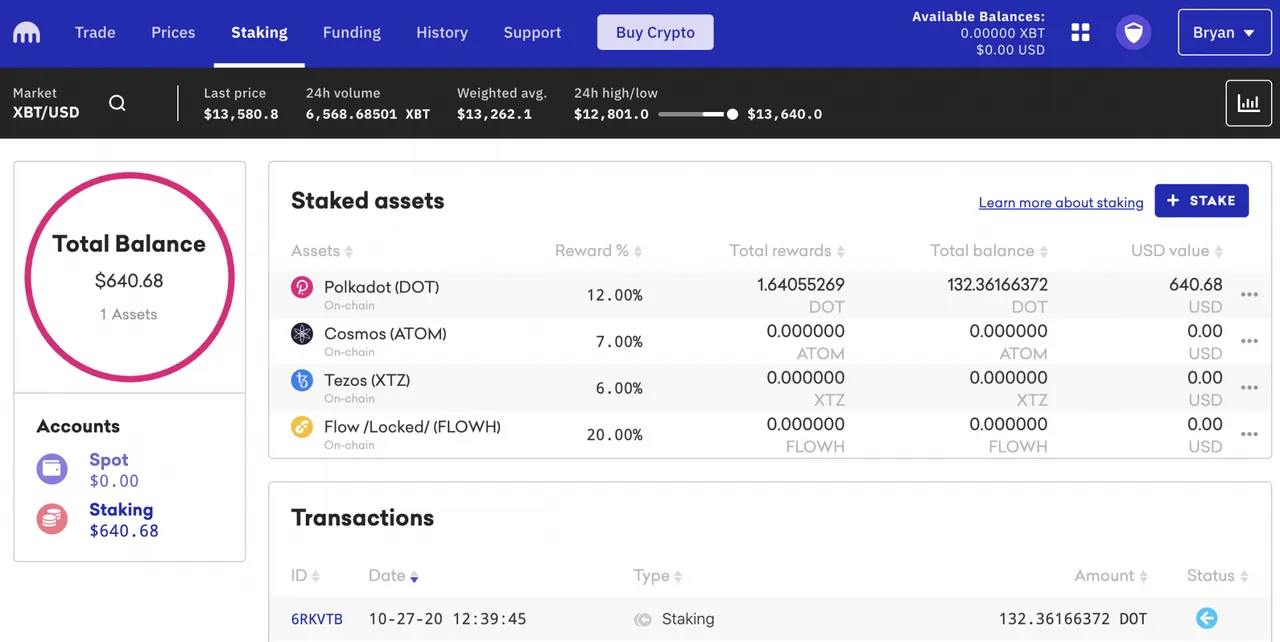Click the + STAKE button
The height and width of the screenshot is (642, 1280).
pos(1201,201)
